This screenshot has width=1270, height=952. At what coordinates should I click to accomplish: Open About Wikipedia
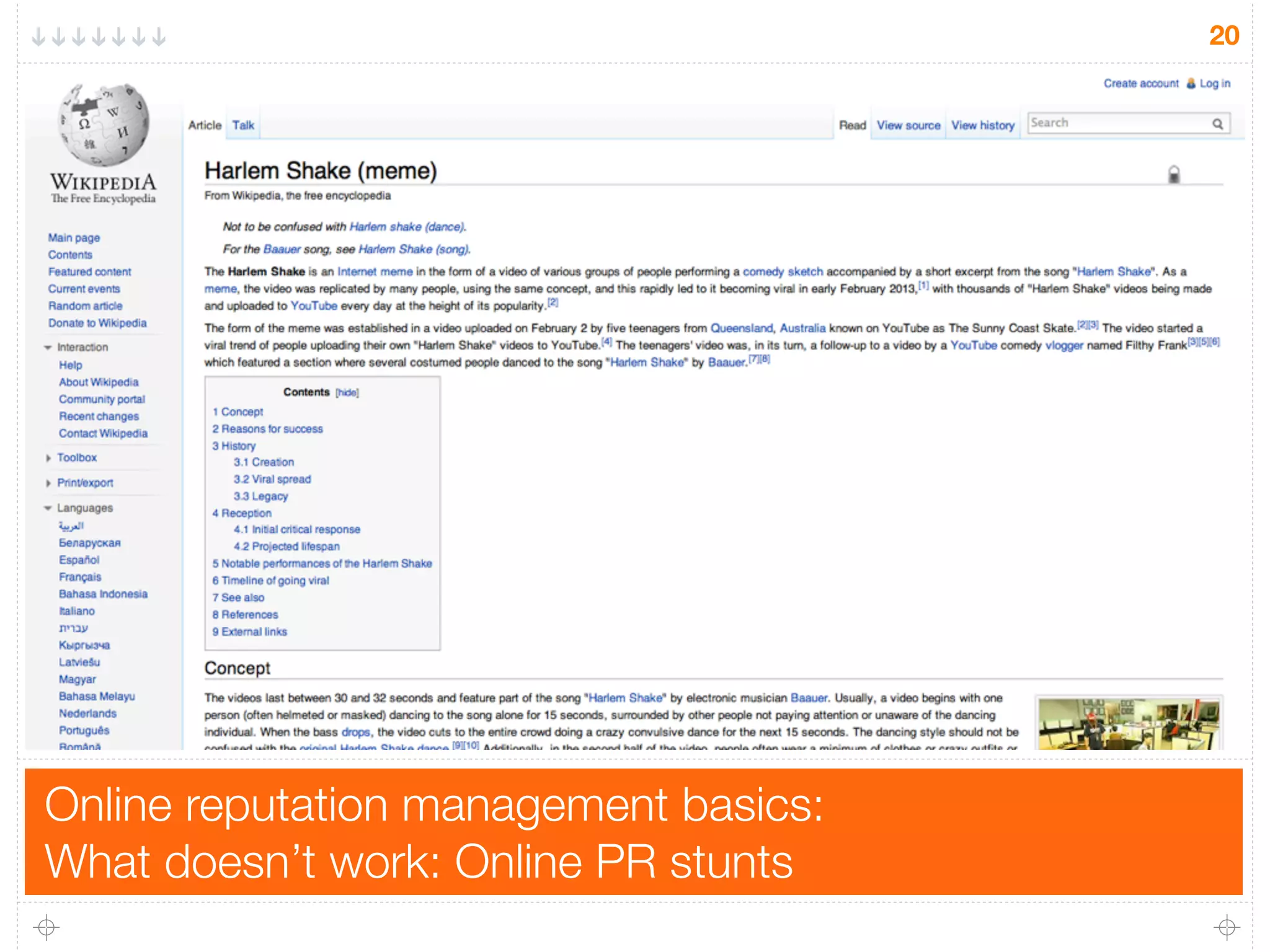click(99, 382)
